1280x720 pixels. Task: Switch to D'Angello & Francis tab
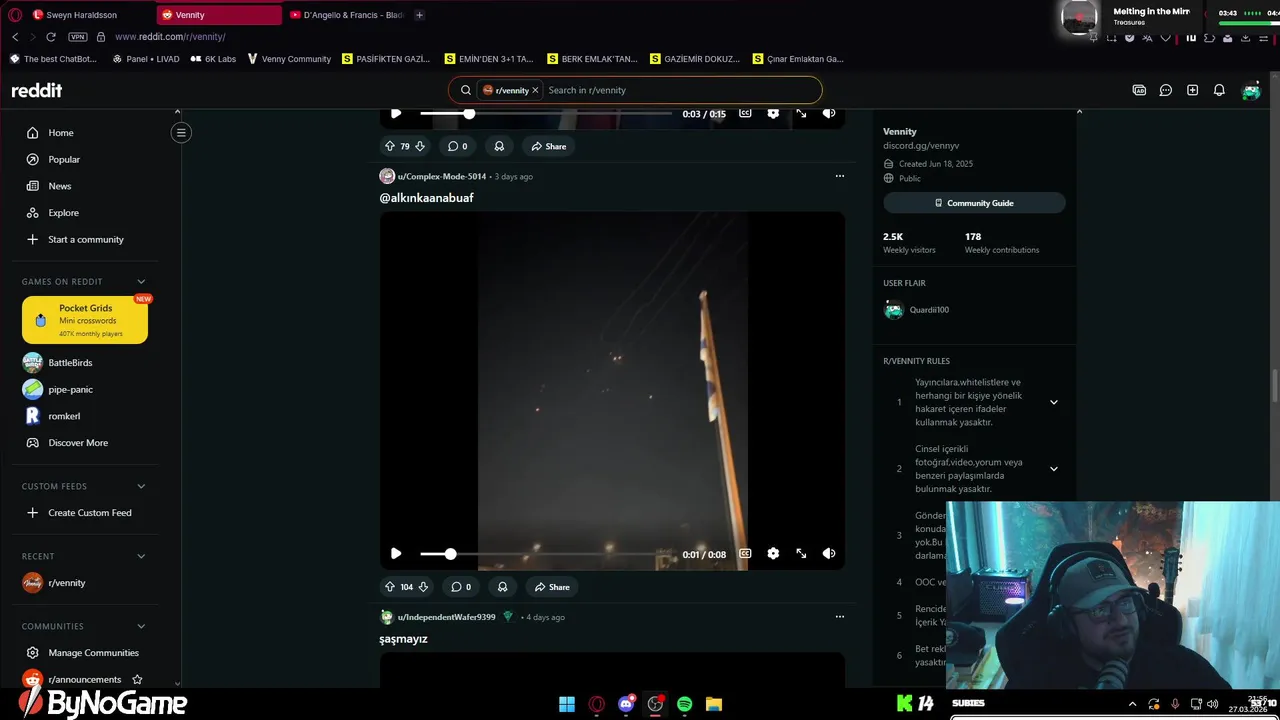(x=348, y=15)
